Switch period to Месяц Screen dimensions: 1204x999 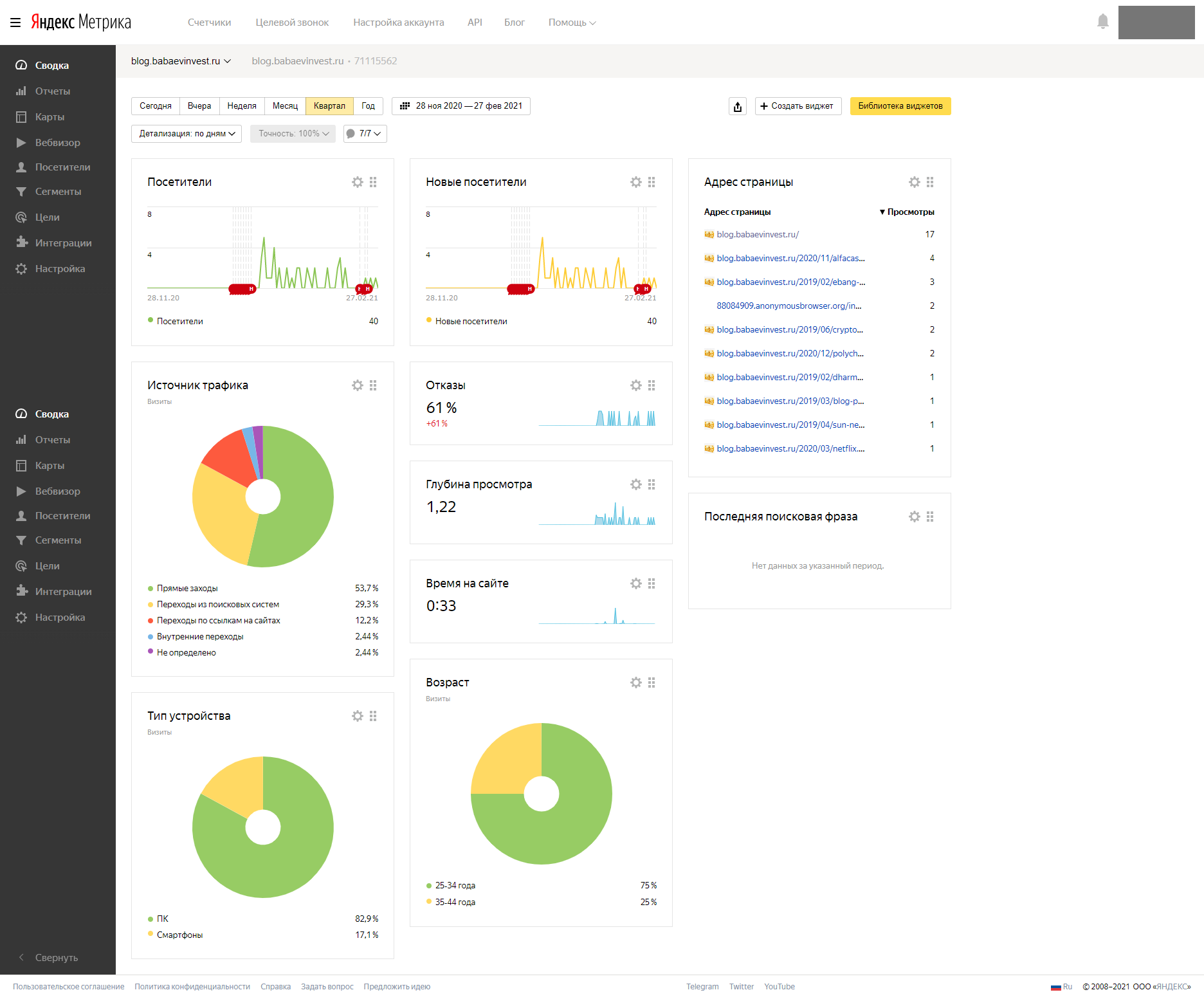click(x=285, y=106)
